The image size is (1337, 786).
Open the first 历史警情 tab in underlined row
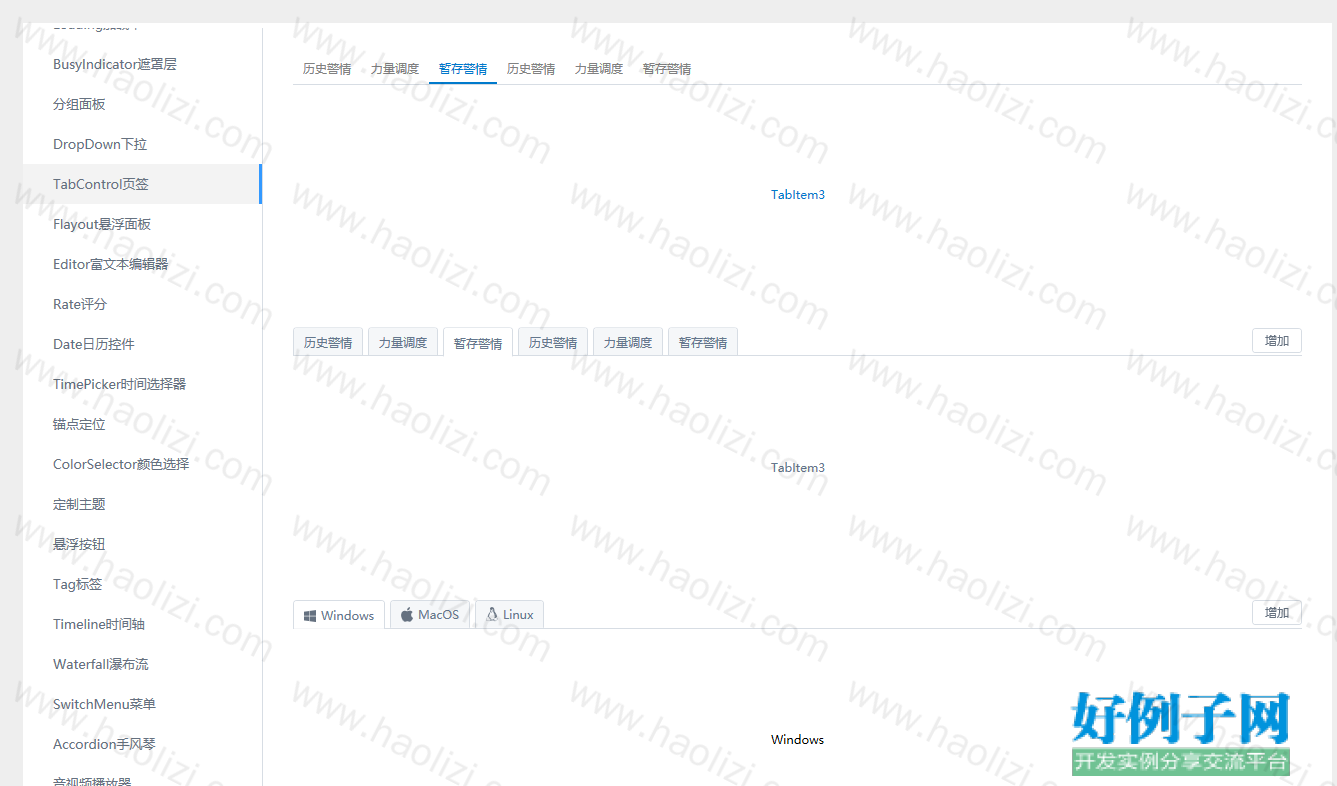pyautogui.click(x=327, y=69)
